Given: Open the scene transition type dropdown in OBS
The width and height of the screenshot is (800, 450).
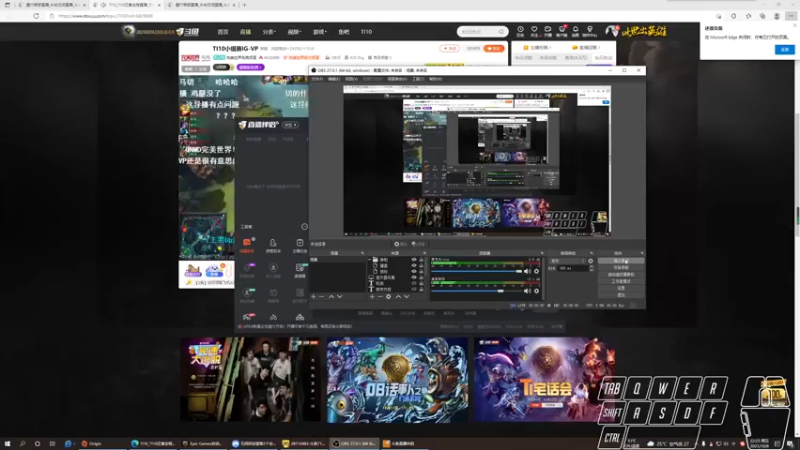Looking at the screenshot, I should (x=567, y=261).
